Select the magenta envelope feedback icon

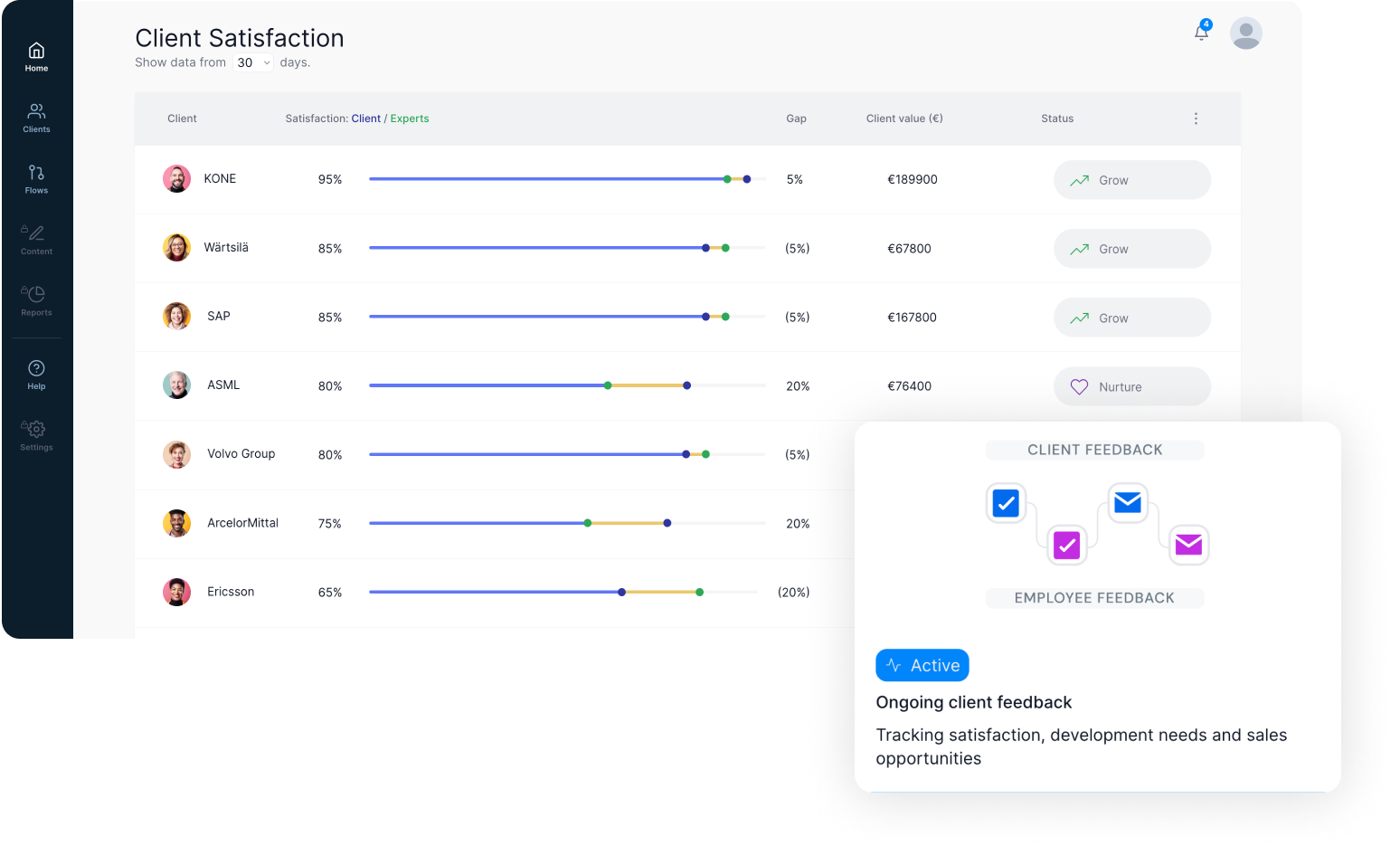pos(1188,546)
